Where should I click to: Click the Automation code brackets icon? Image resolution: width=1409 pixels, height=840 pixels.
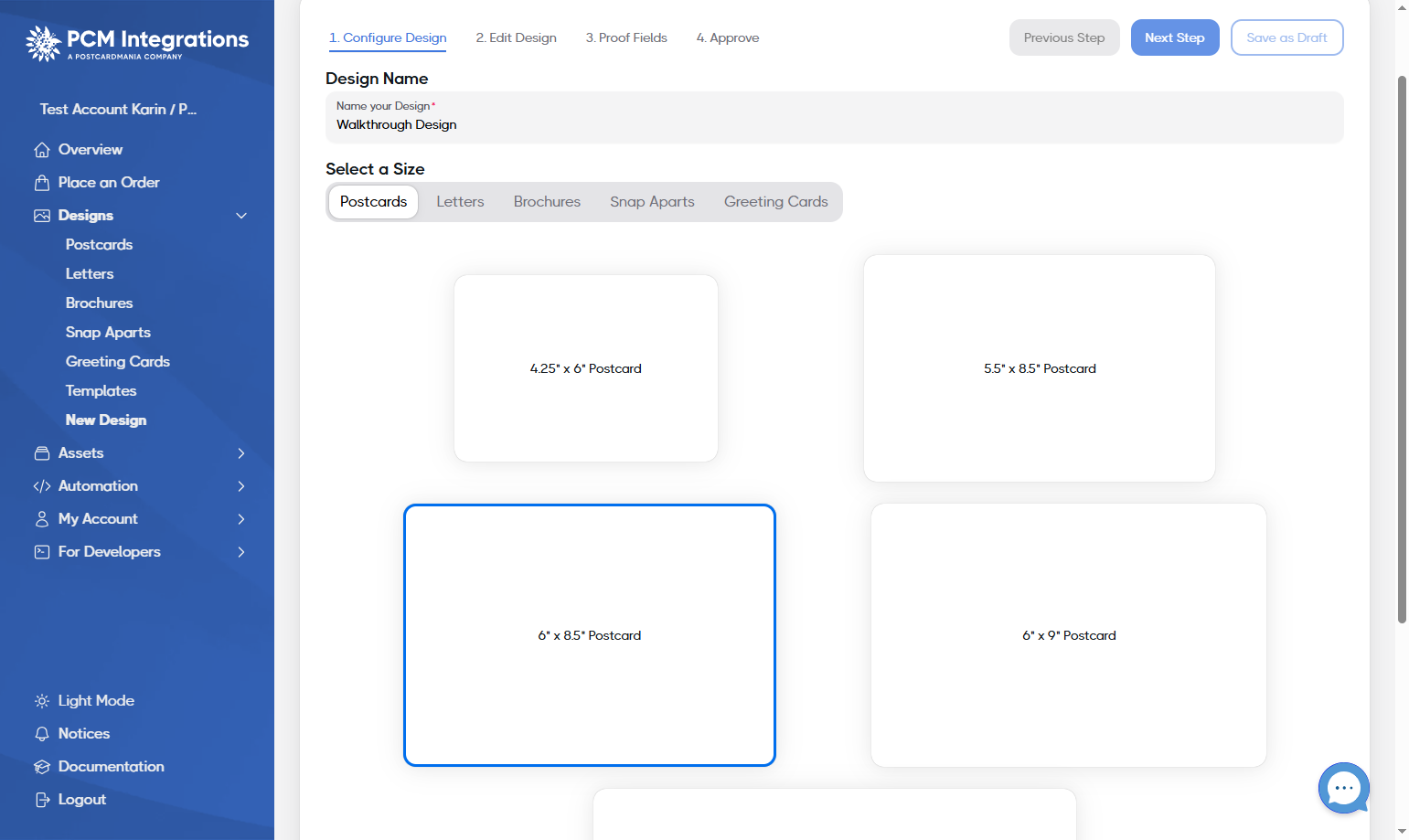[x=42, y=486]
